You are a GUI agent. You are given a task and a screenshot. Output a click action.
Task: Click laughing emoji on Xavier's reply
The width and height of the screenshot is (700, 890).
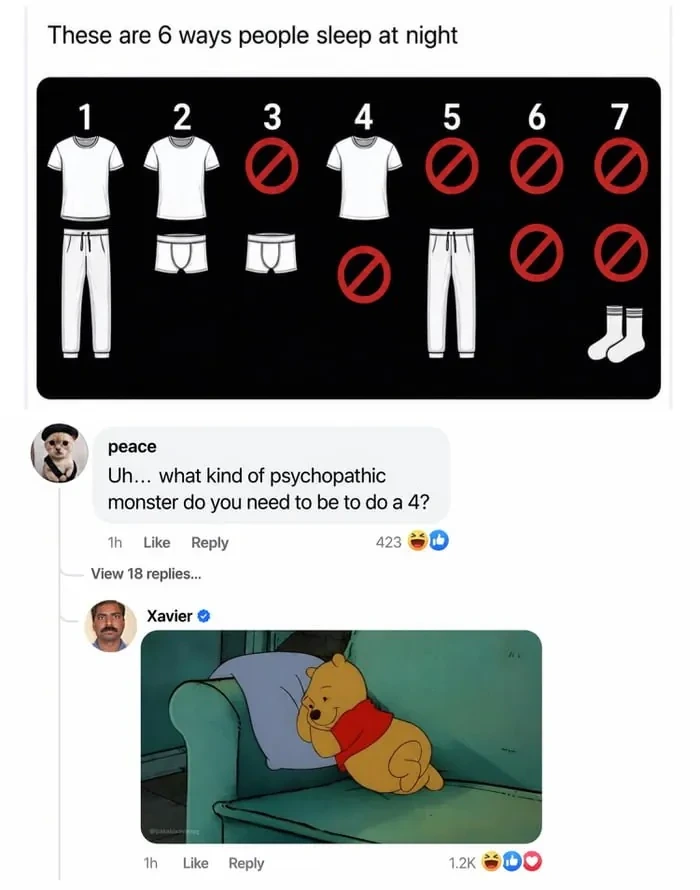492,862
